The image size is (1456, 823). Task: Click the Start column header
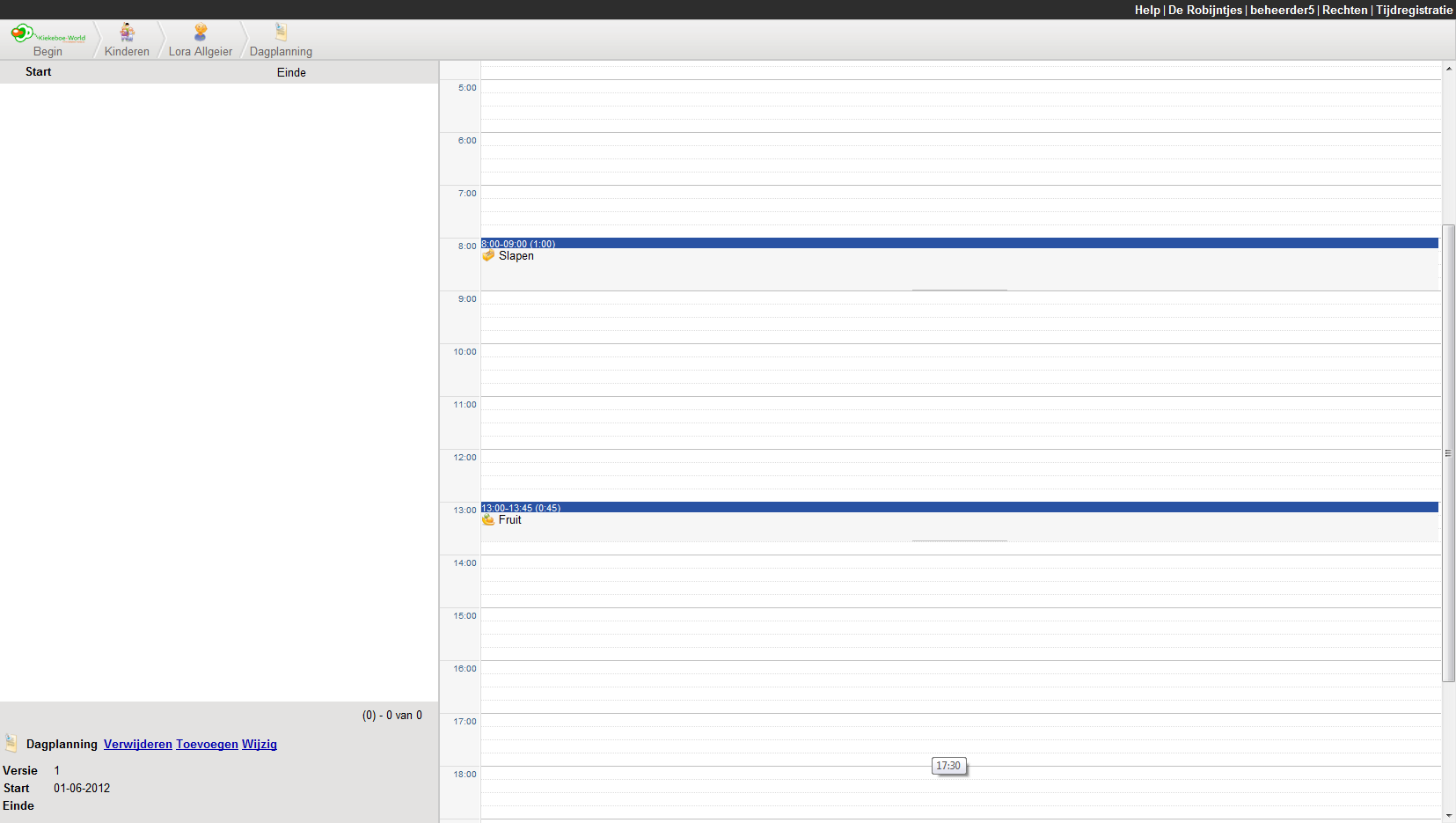(x=38, y=72)
